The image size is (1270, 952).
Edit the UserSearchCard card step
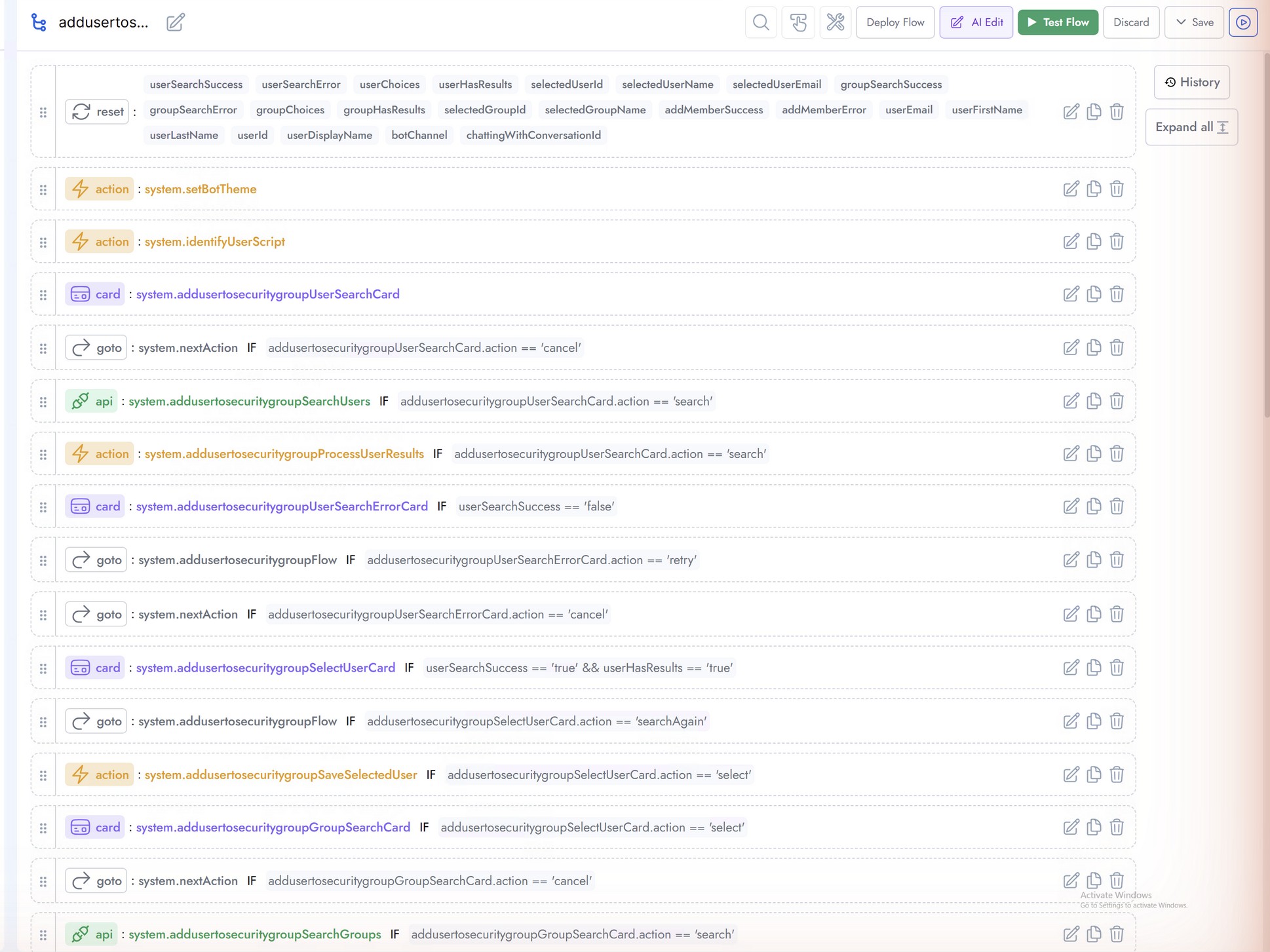(1071, 294)
